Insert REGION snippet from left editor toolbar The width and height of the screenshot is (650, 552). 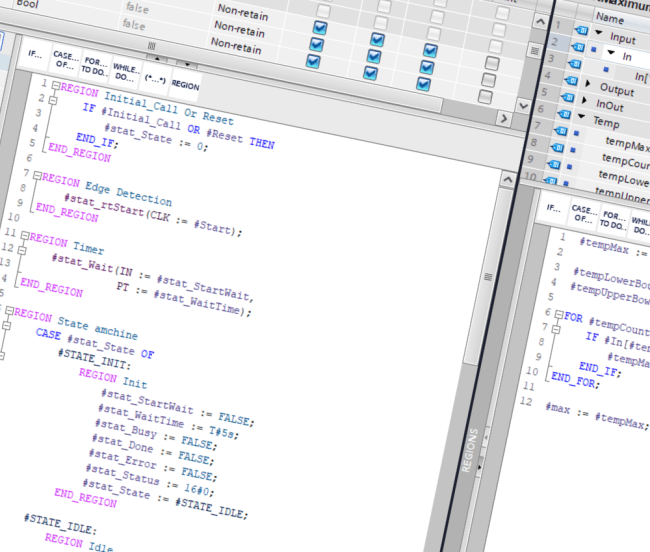tap(185, 85)
